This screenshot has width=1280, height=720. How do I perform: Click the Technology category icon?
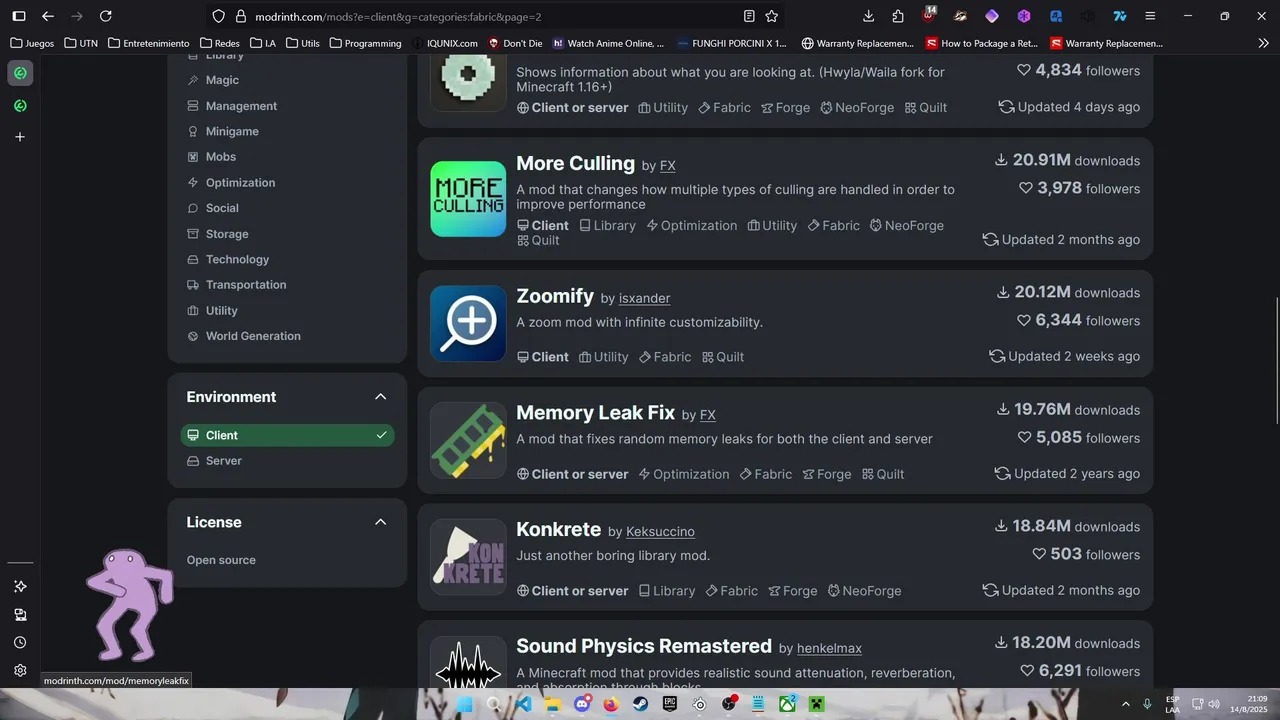pyautogui.click(x=193, y=259)
